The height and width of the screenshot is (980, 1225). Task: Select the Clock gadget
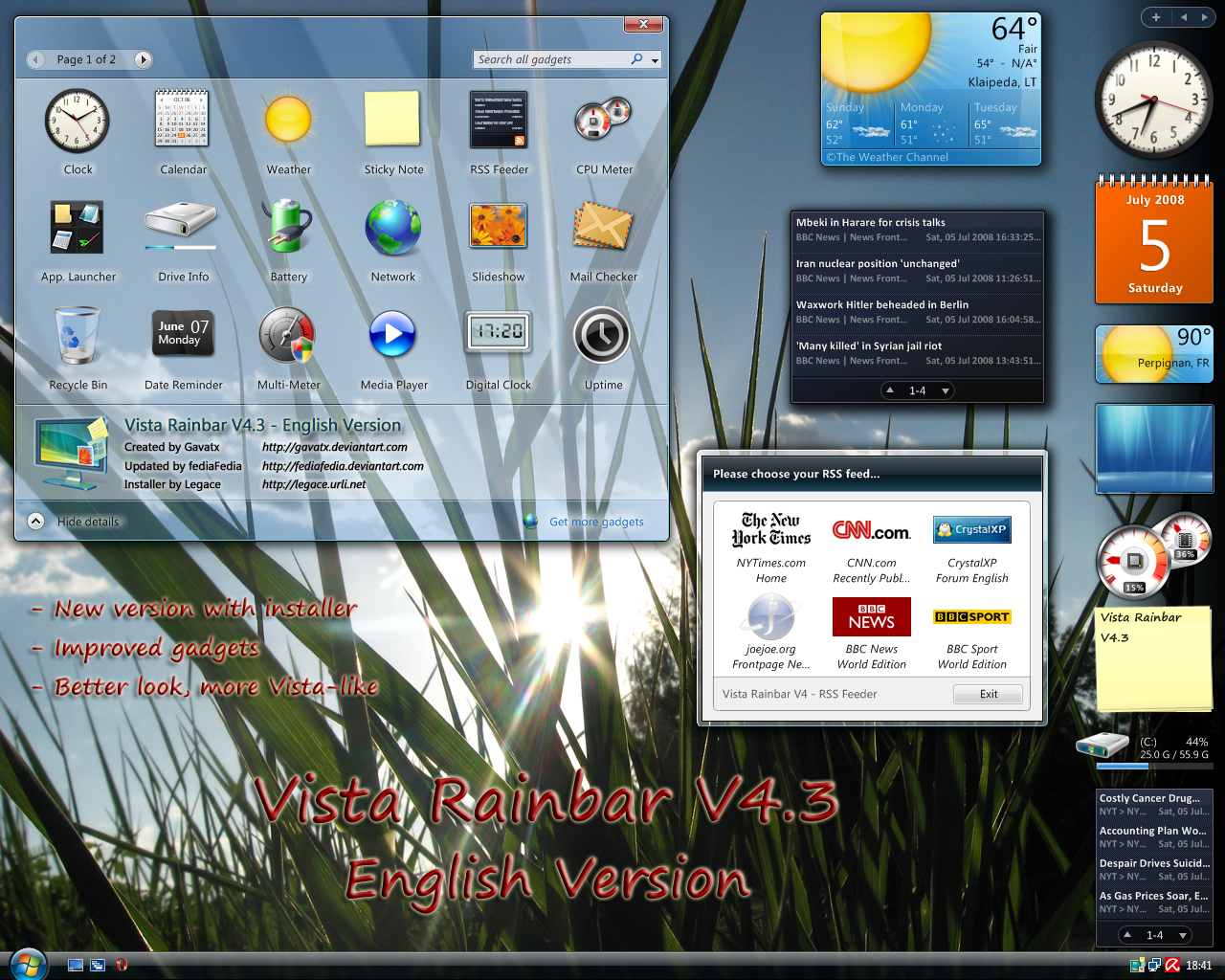click(78, 122)
